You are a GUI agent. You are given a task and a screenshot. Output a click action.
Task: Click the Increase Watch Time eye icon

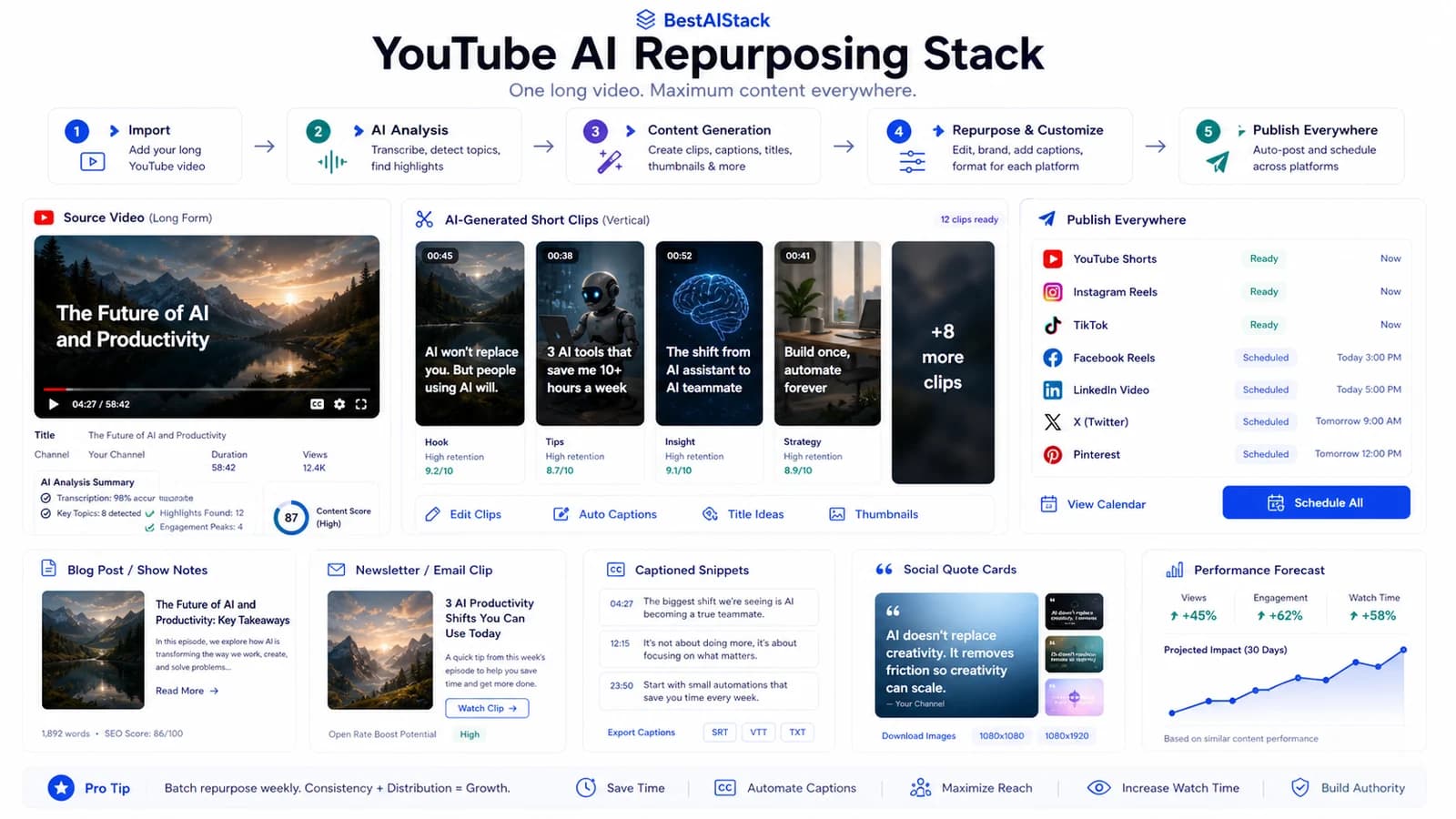tap(1099, 788)
